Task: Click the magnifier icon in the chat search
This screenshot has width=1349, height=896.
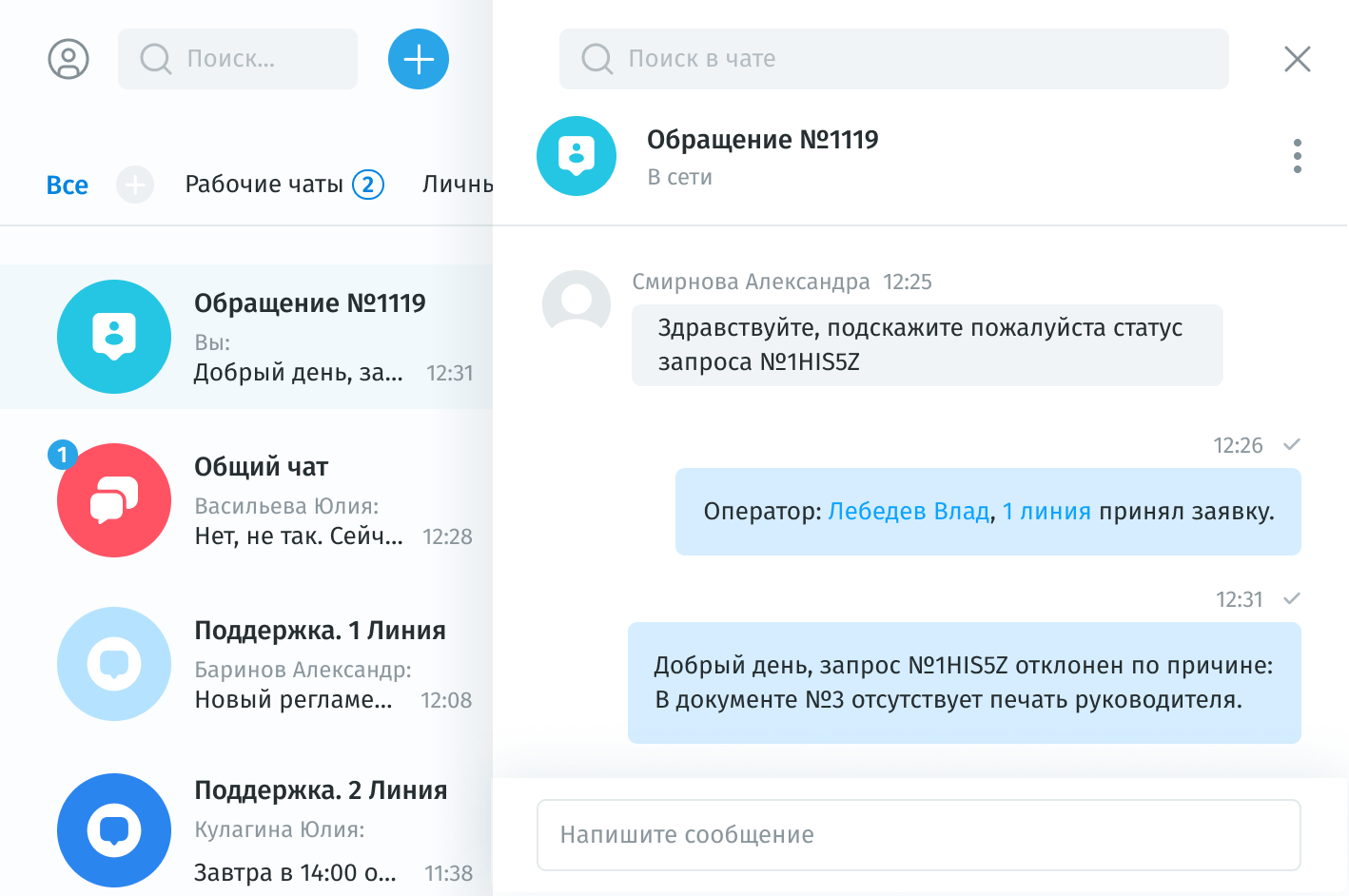Action: (596, 59)
